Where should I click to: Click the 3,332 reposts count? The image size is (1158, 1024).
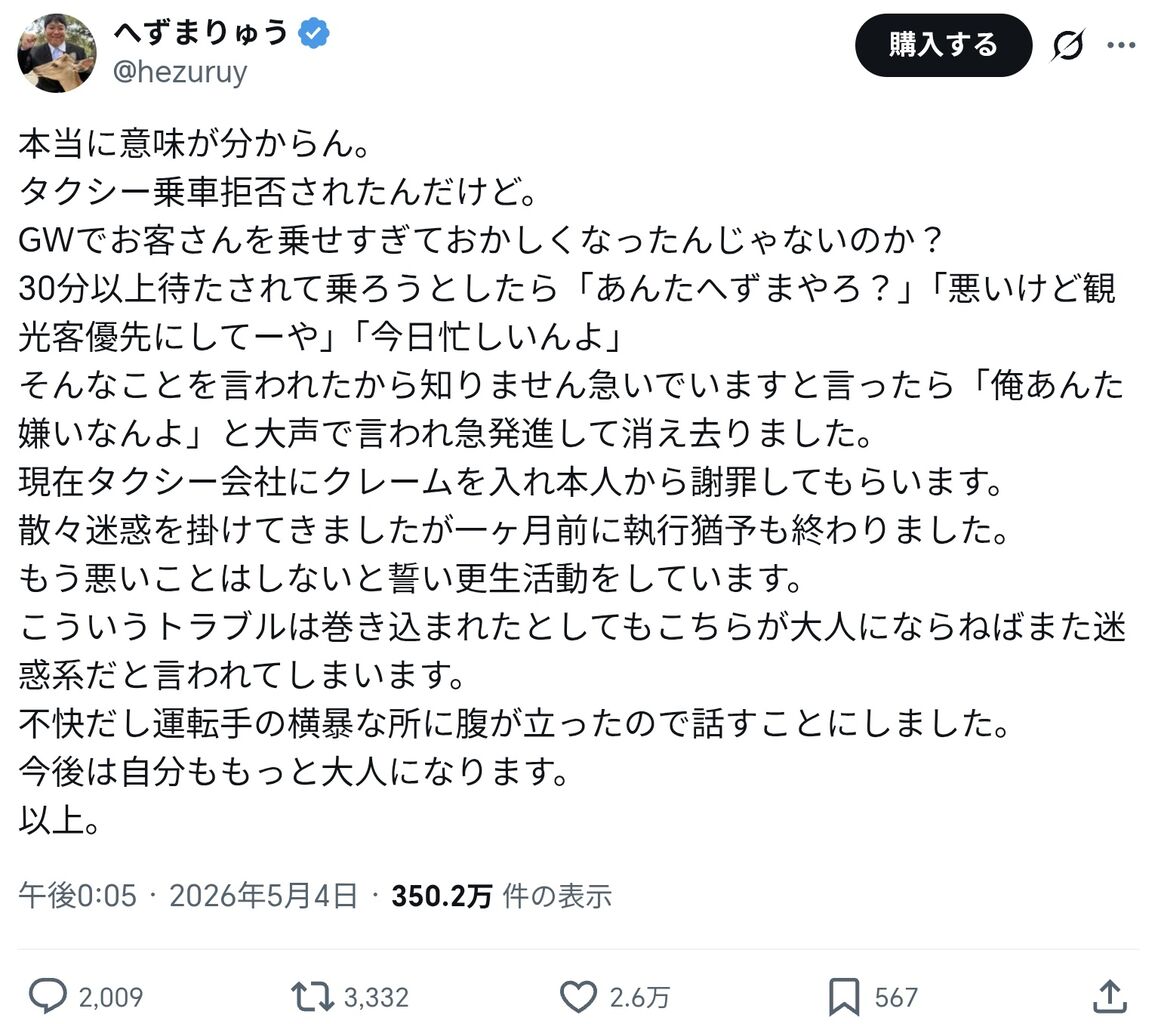coord(377,997)
